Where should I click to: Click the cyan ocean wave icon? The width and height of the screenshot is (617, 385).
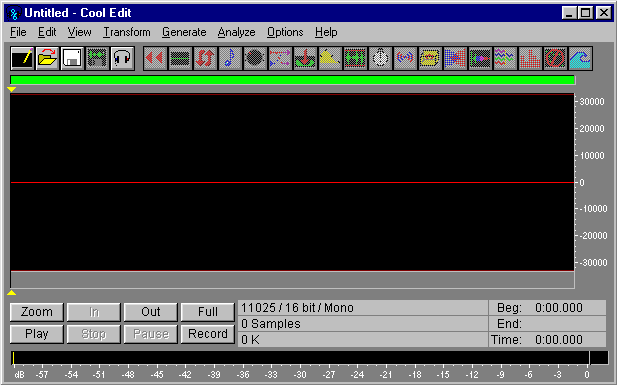[580, 59]
